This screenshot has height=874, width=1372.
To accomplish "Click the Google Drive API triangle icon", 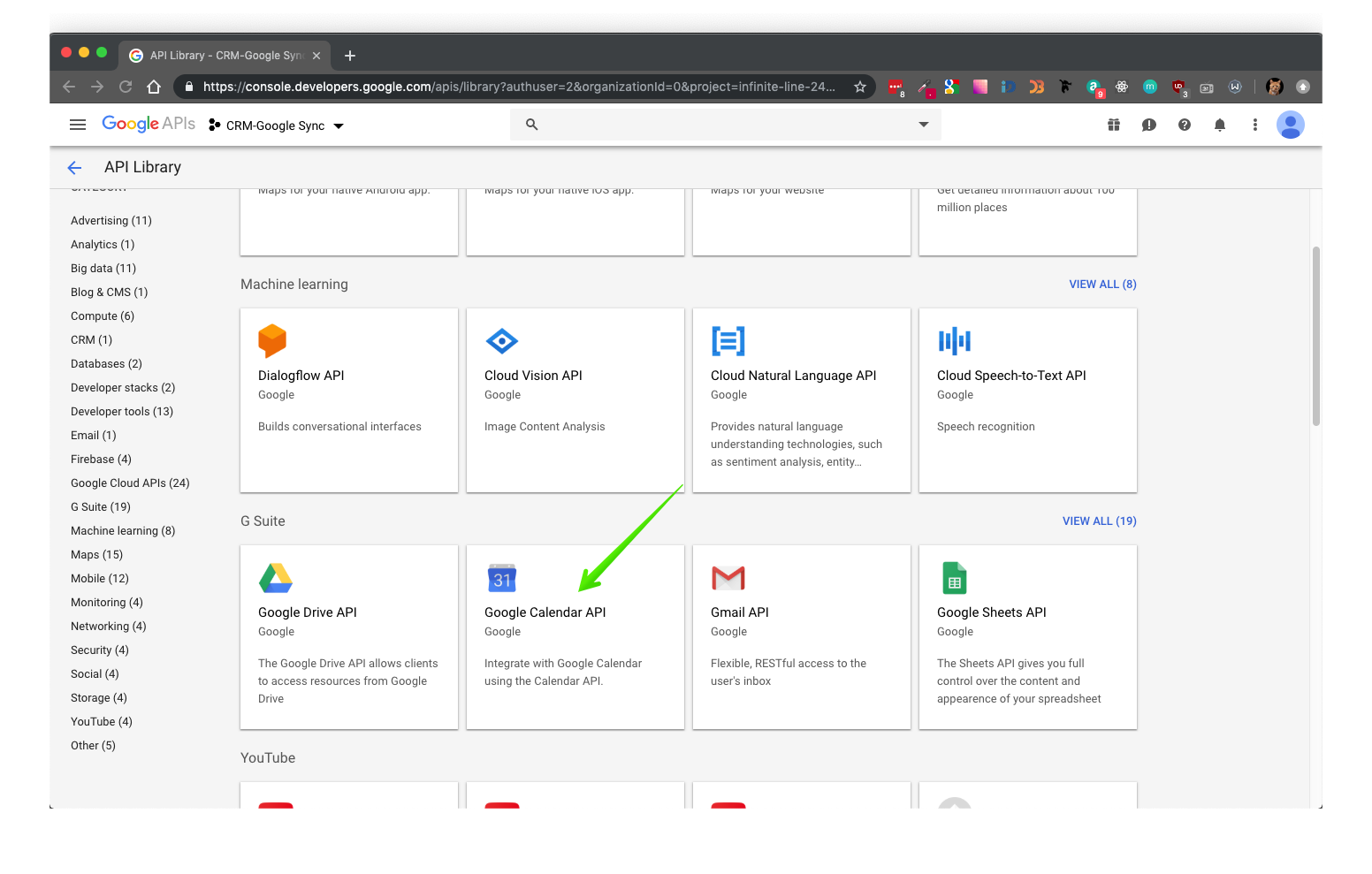I will (276, 578).
